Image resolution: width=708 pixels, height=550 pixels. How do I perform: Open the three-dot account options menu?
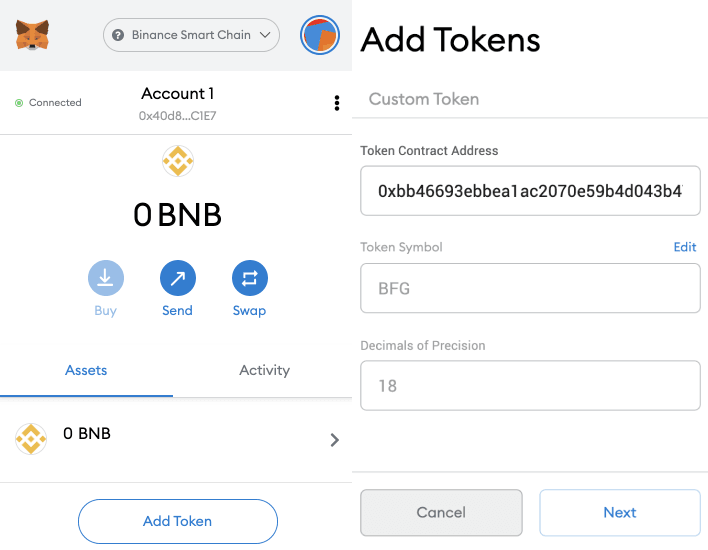(337, 103)
